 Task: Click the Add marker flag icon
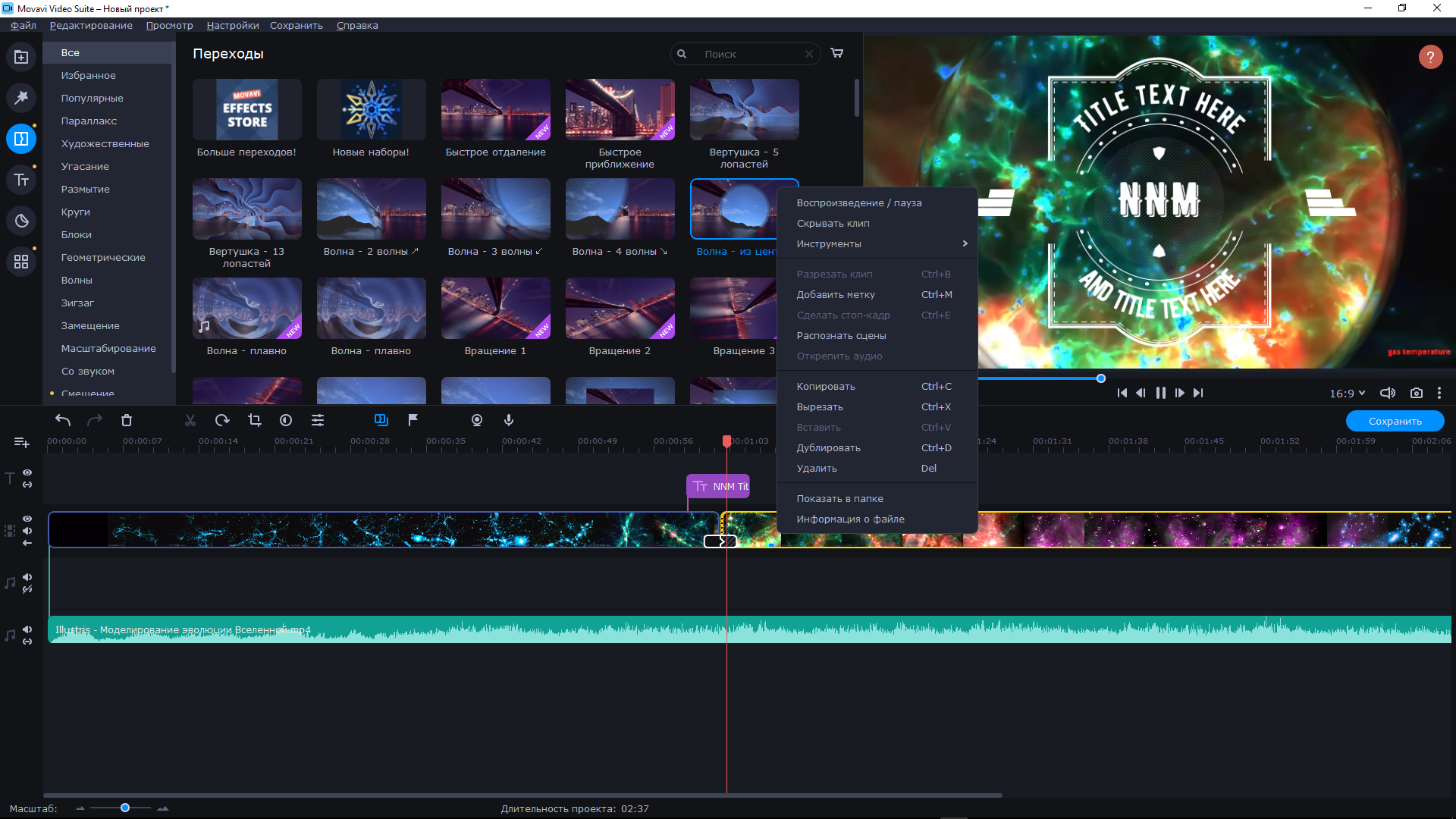(x=413, y=420)
